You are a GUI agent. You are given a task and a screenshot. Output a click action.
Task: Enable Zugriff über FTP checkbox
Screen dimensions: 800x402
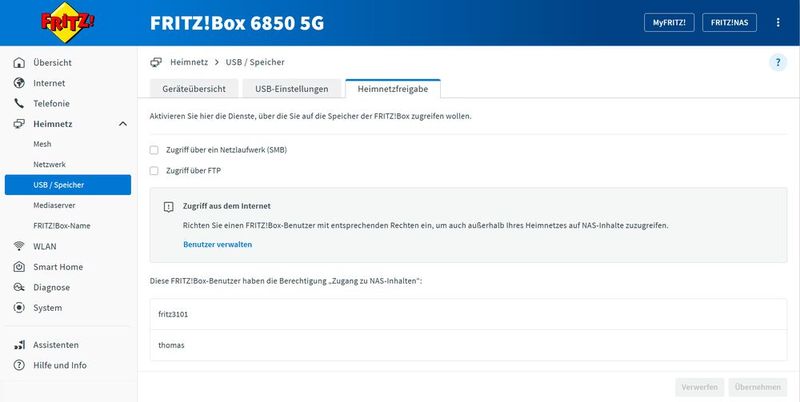pos(154,171)
